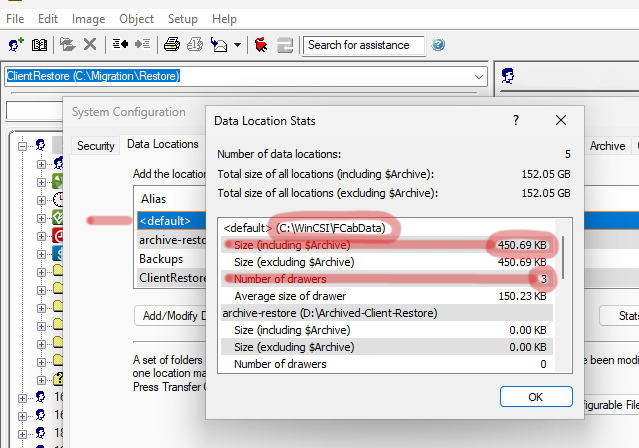Screen dimensions: 639x448
Task: Open the Object menu
Action: 137,19
